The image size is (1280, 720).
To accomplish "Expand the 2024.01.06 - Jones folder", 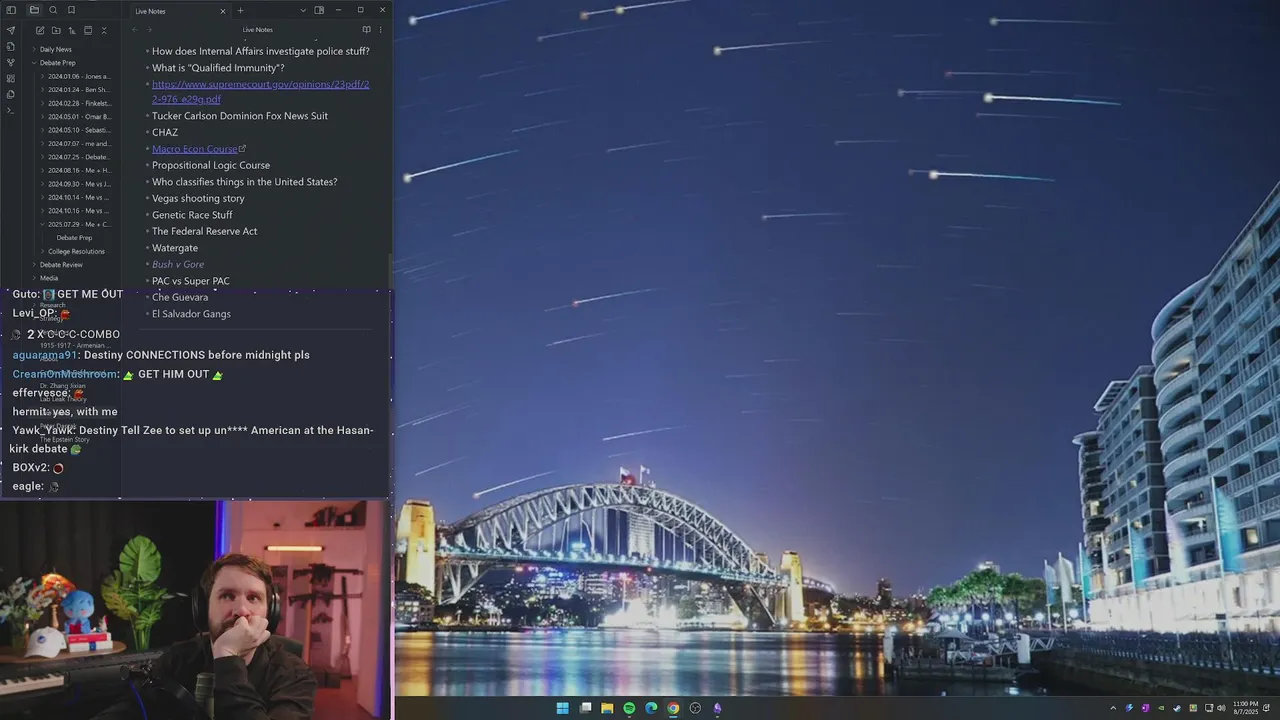I will point(78,76).
